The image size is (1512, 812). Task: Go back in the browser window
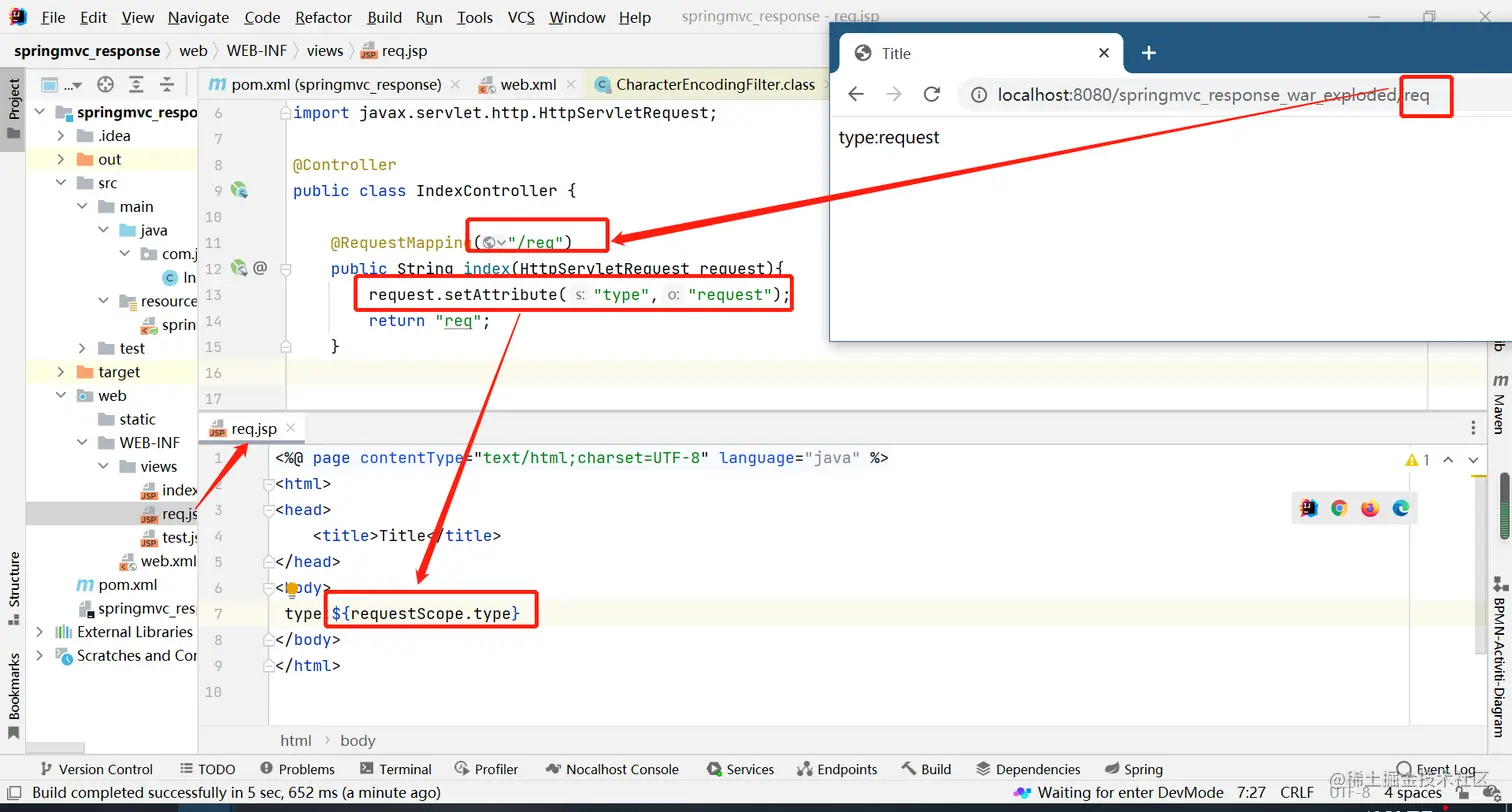pos(856,94)
